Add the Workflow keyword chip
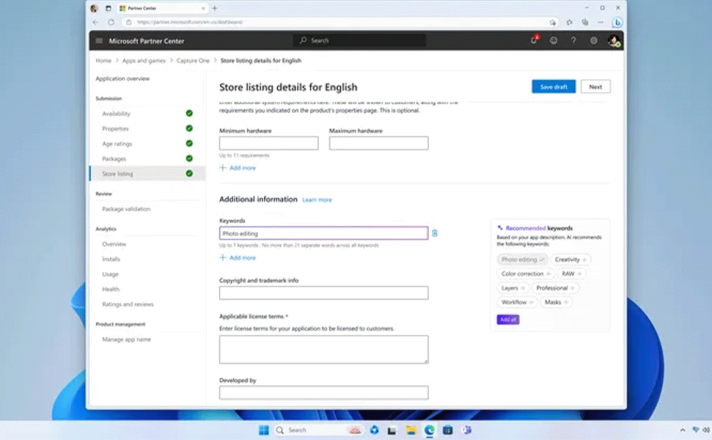The width and height of the screenshot is (712, 440). click(x=517, y=302)
